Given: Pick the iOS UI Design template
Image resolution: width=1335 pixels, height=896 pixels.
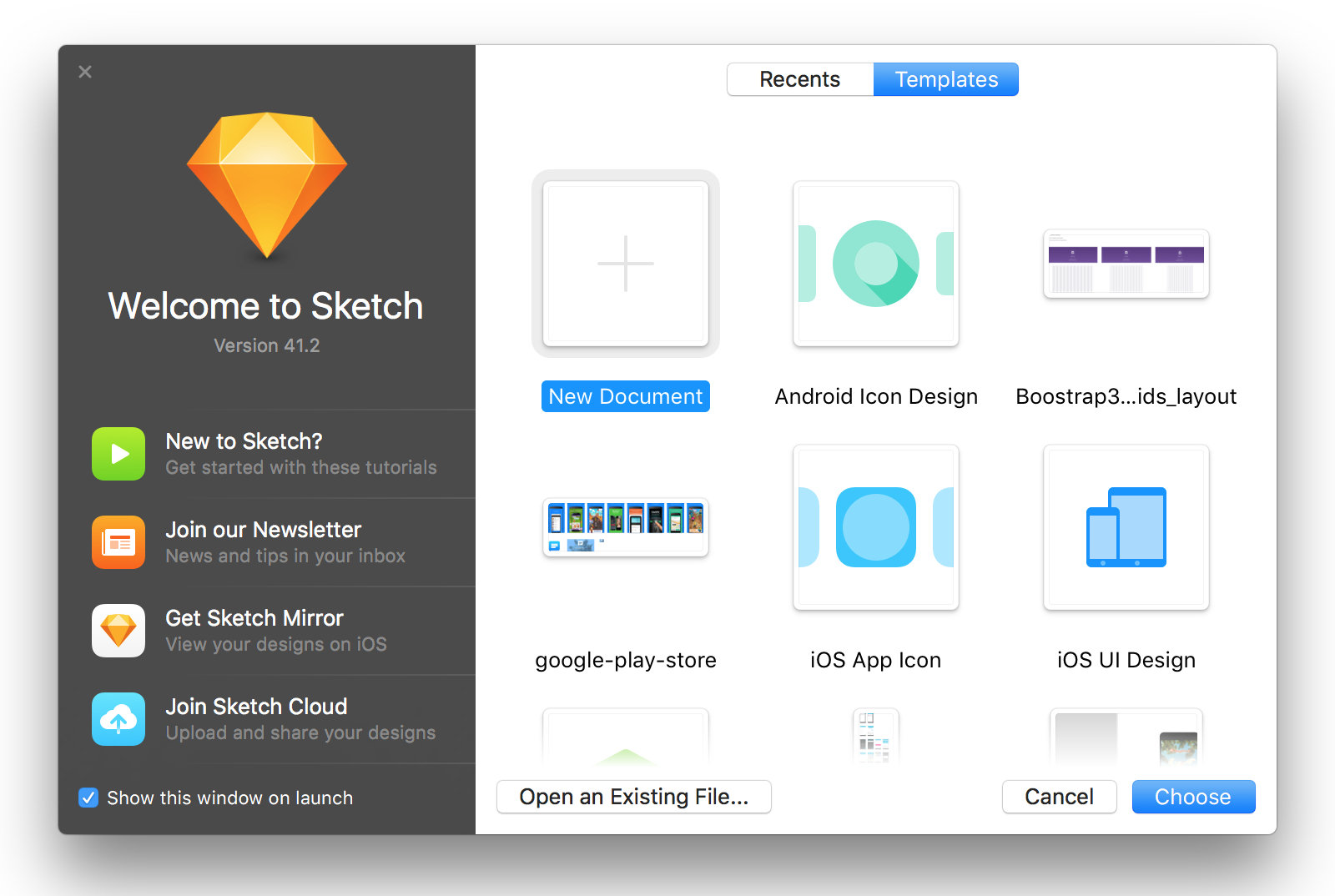Looking at the screenshot, I should (x=1125, y=527).
